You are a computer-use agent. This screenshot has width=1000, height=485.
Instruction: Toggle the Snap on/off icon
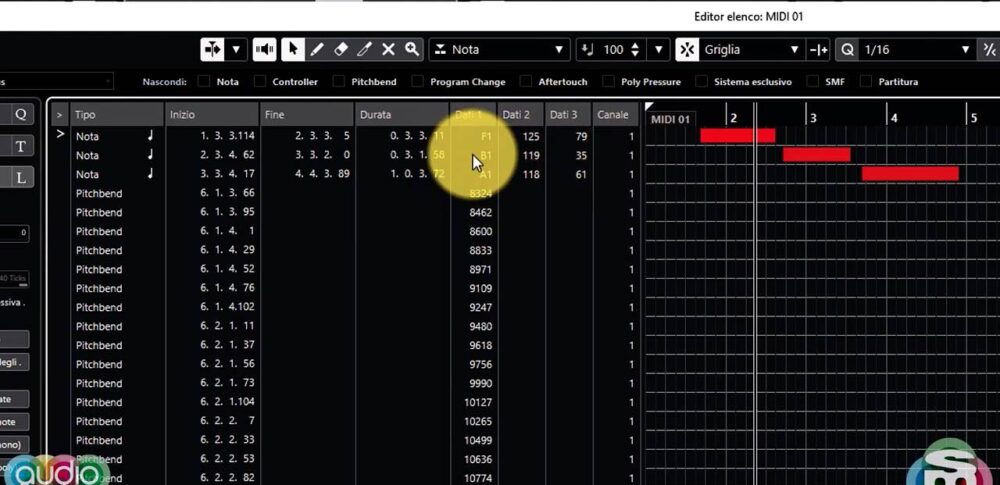pyautogui.click(x=687, y=50)
